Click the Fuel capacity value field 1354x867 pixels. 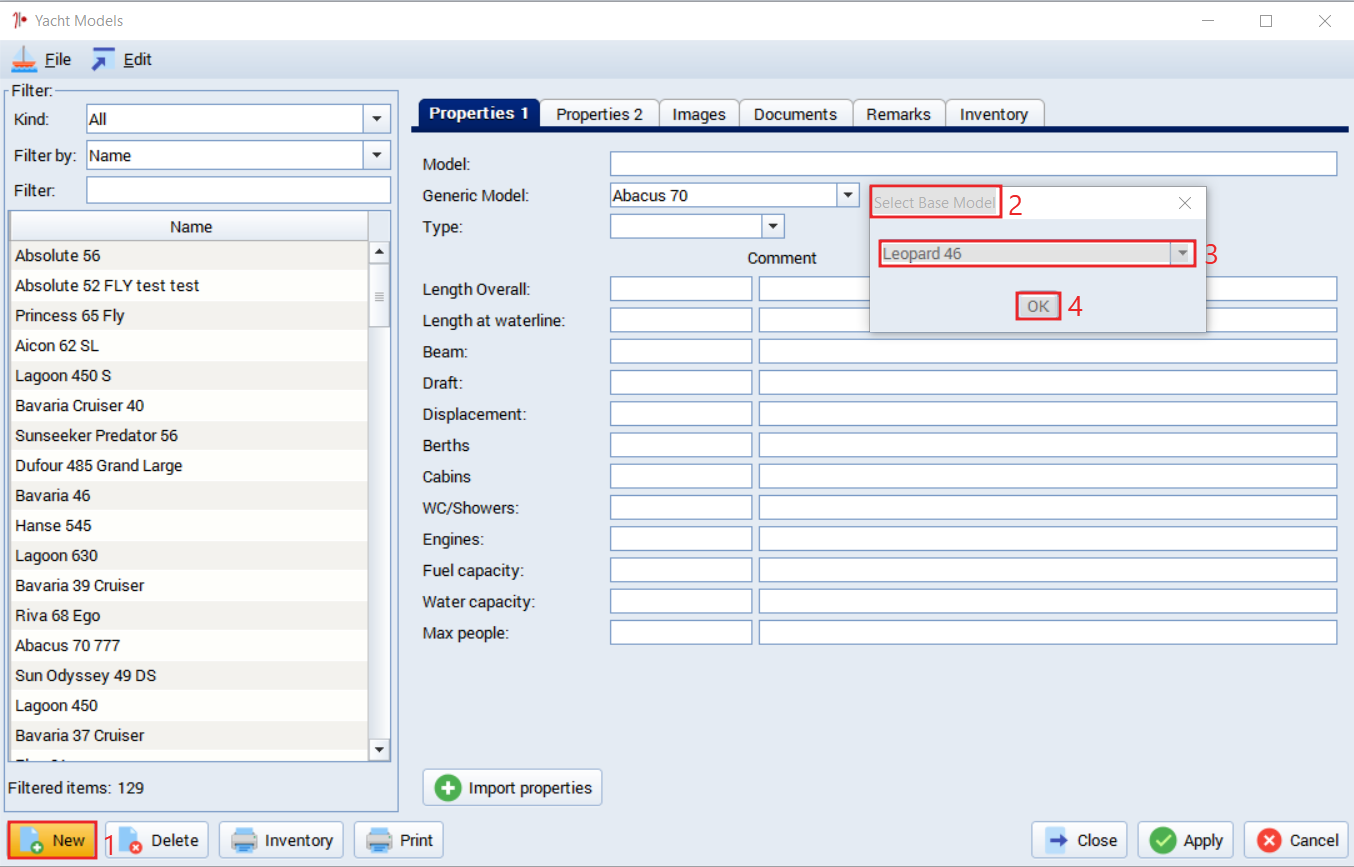tap(681, 570)
